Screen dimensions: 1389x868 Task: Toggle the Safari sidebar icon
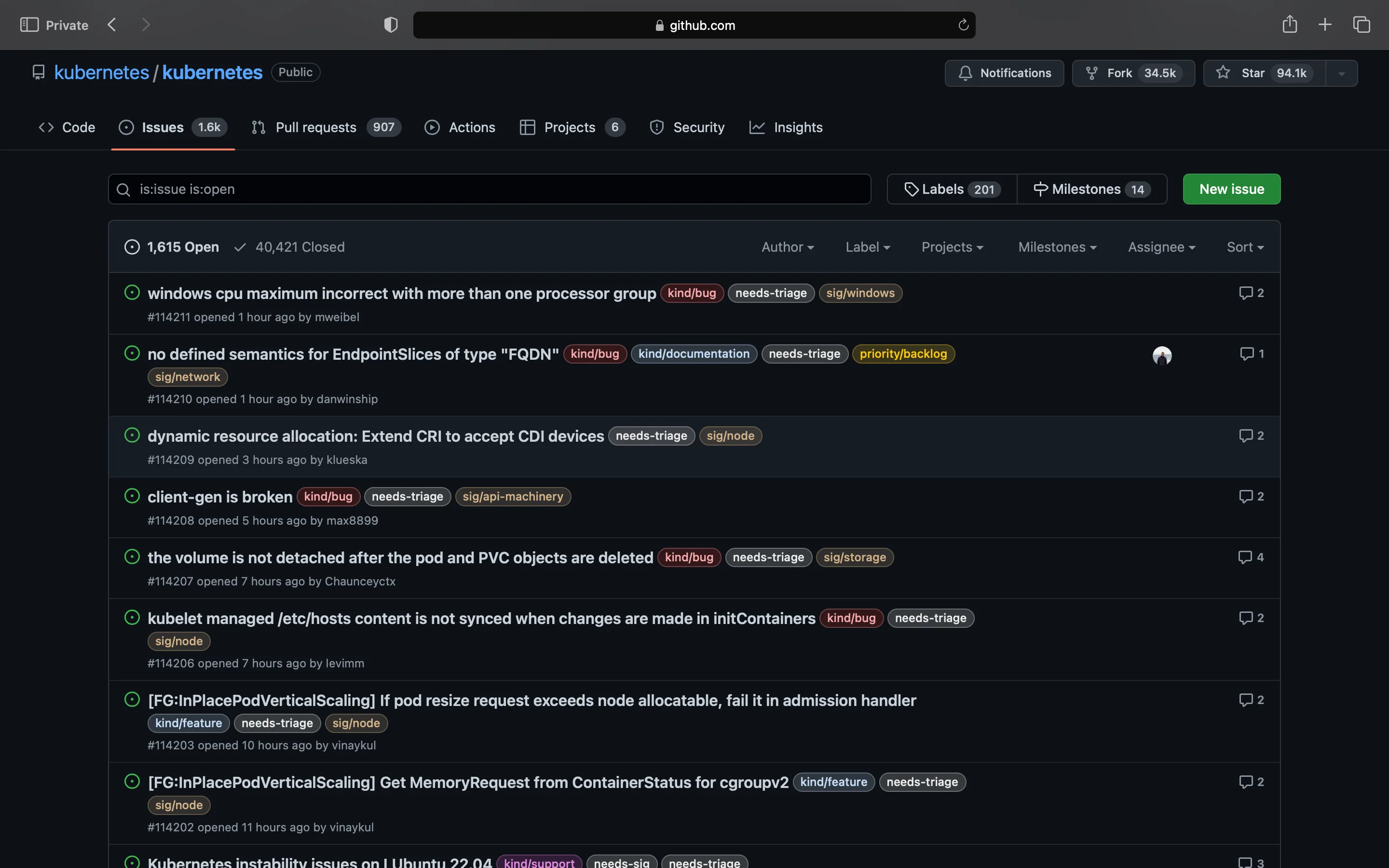tap(29, 25)
